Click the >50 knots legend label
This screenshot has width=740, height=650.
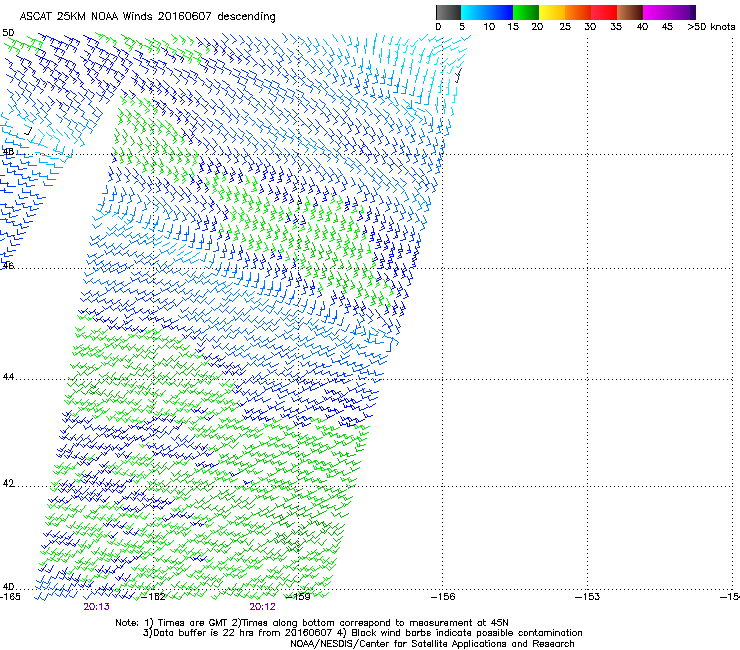point(711,27)
